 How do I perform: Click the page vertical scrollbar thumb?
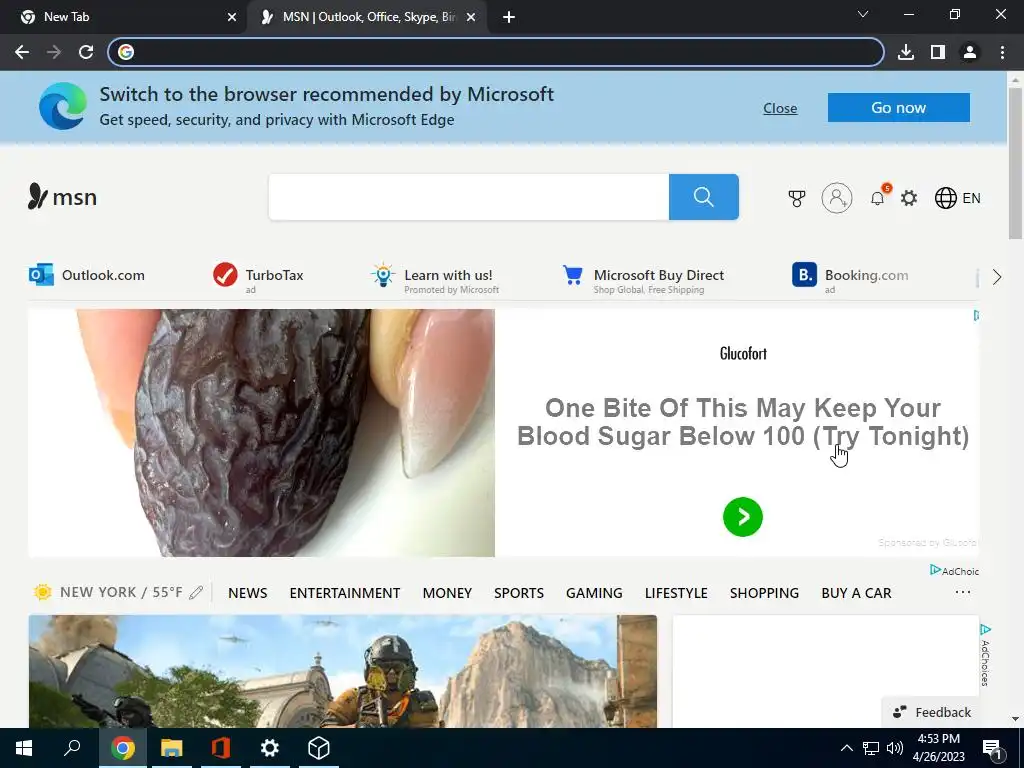click(x=1015, y=163)
